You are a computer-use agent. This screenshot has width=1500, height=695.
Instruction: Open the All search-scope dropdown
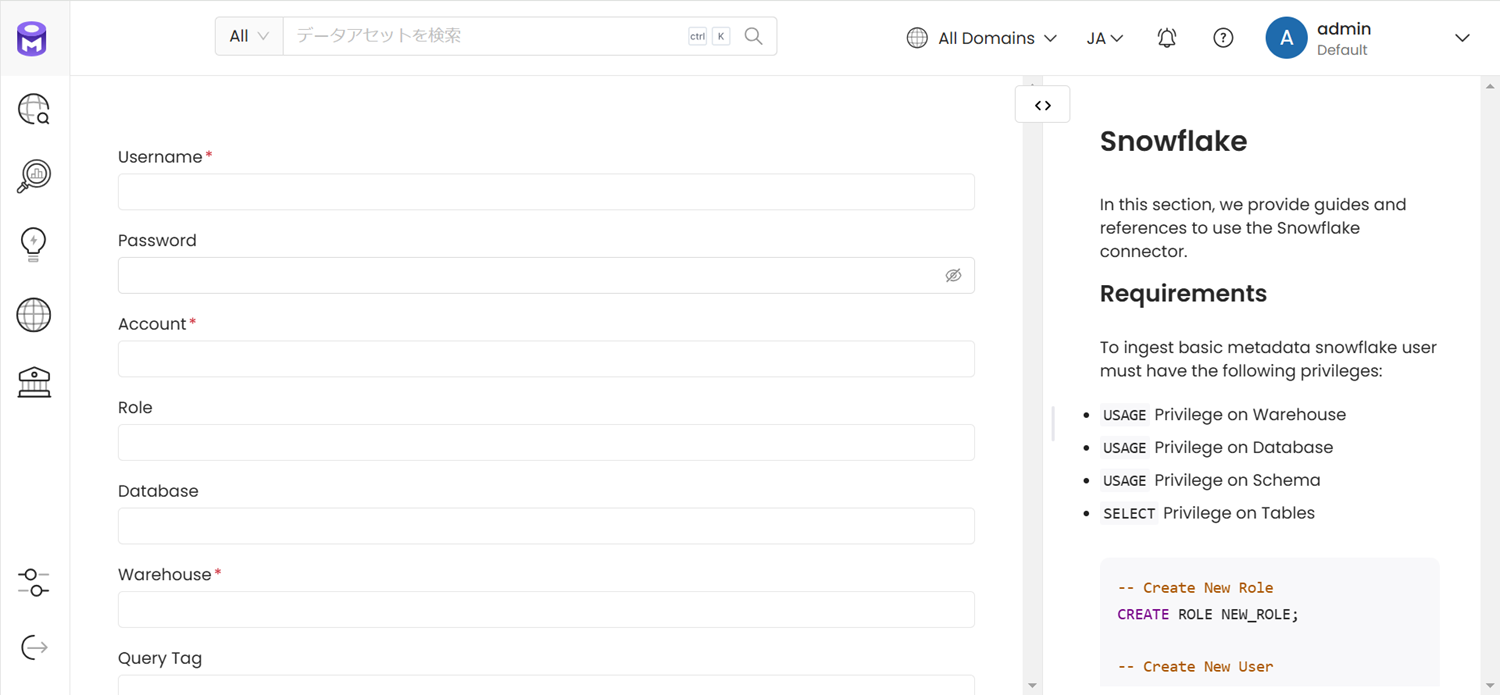249,36
